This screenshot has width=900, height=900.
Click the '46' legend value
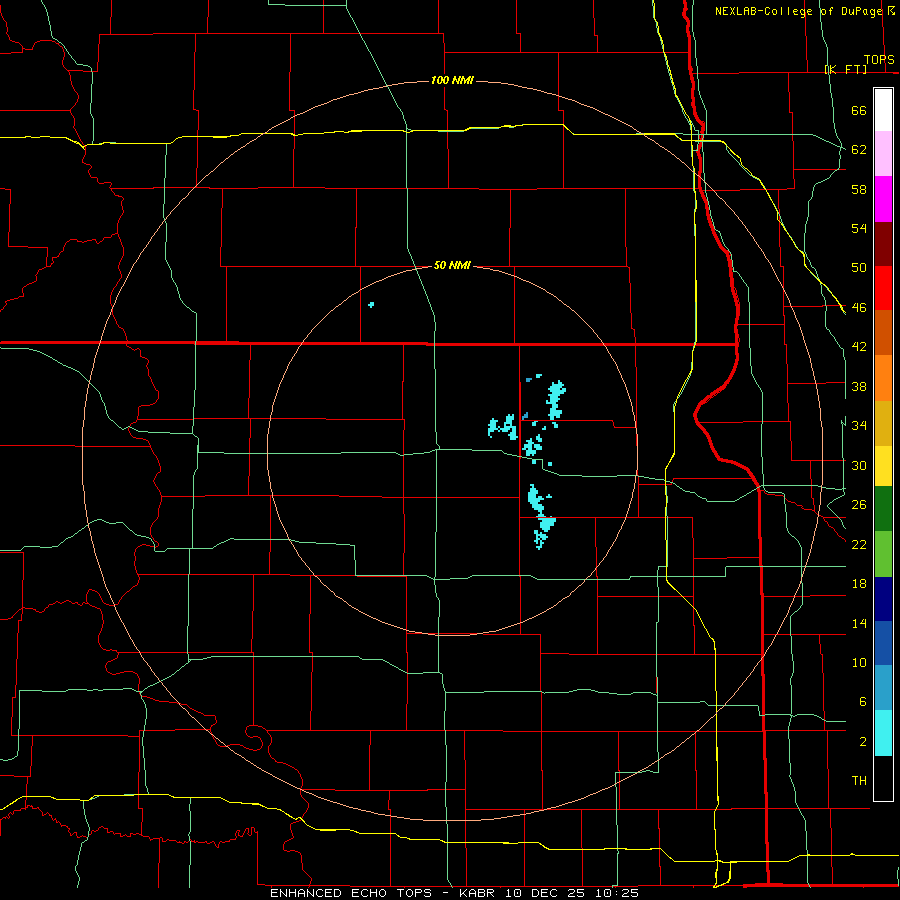click(x=859, y=307)
